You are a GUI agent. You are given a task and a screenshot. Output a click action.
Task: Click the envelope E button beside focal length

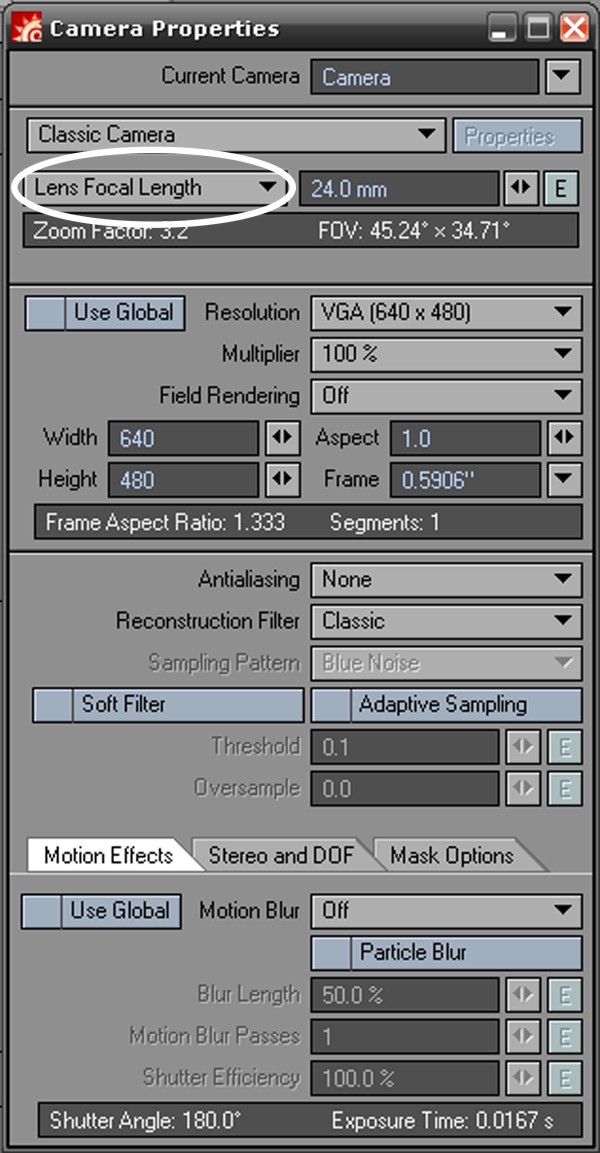click(561, 188)
